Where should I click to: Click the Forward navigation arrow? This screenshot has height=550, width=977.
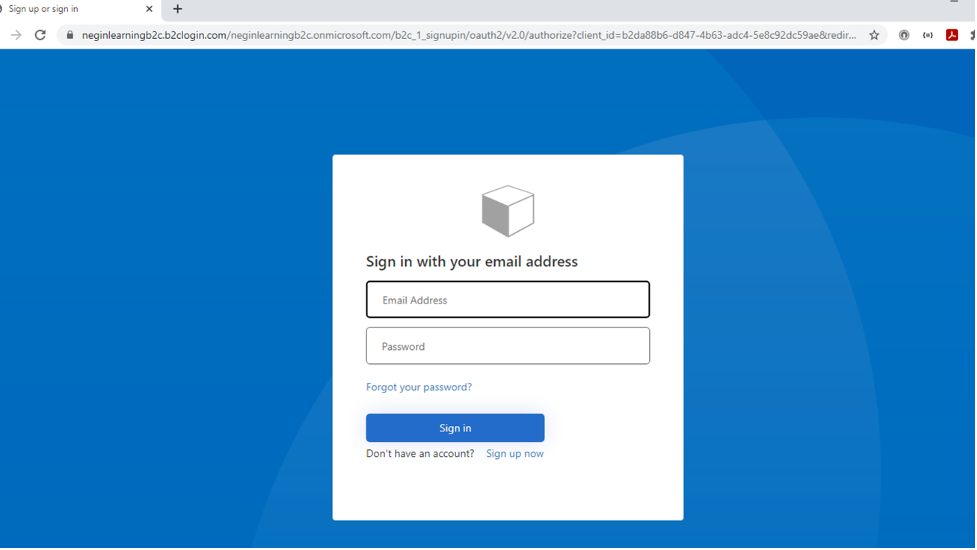[16, 35]
